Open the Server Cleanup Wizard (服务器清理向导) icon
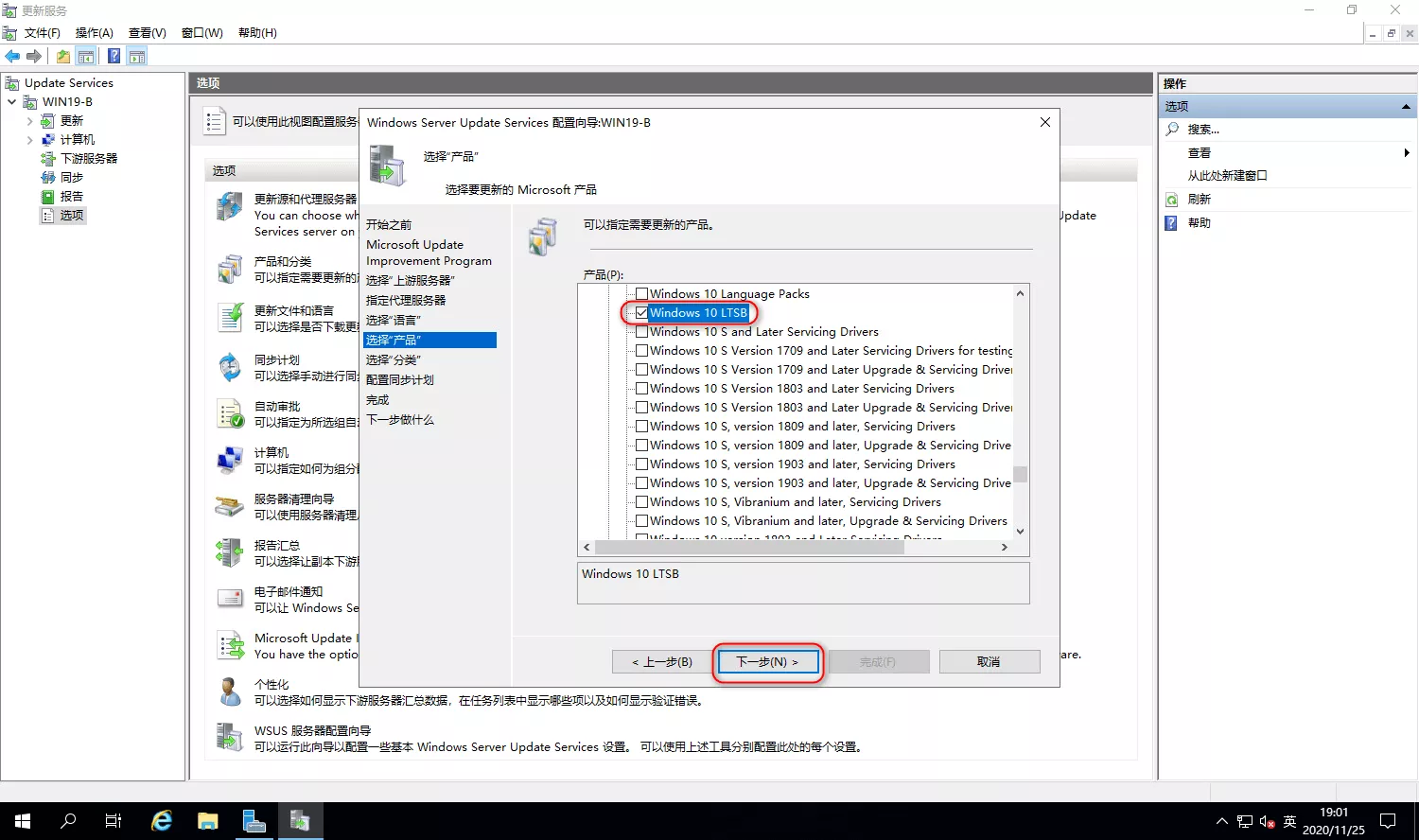Viewport: 1419px width, 840px height. (x=230, y=506)
